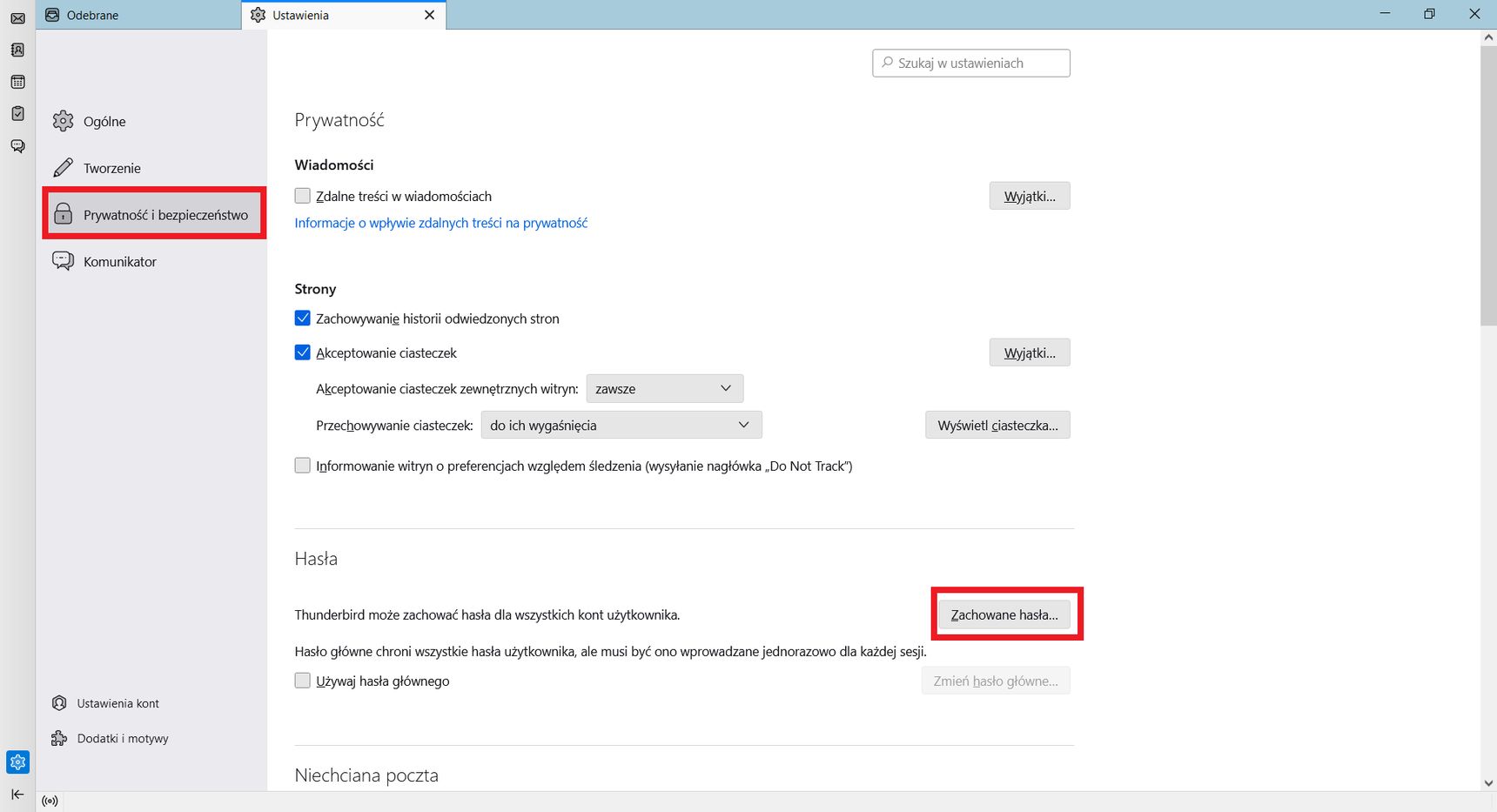Switch to the Odebrane tab
This screenshot has height=812, width=1497.
[x=139, y=15]
